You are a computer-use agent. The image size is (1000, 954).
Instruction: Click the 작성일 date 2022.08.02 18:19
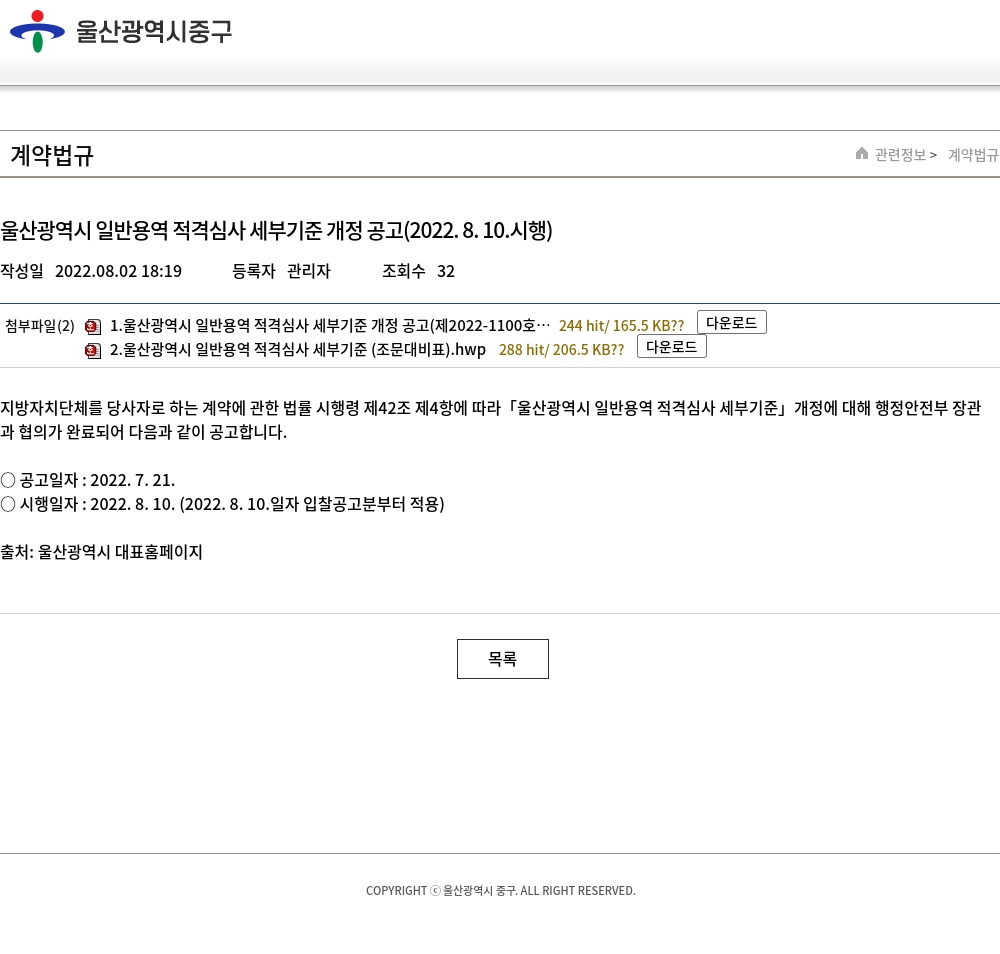[118, 271]
